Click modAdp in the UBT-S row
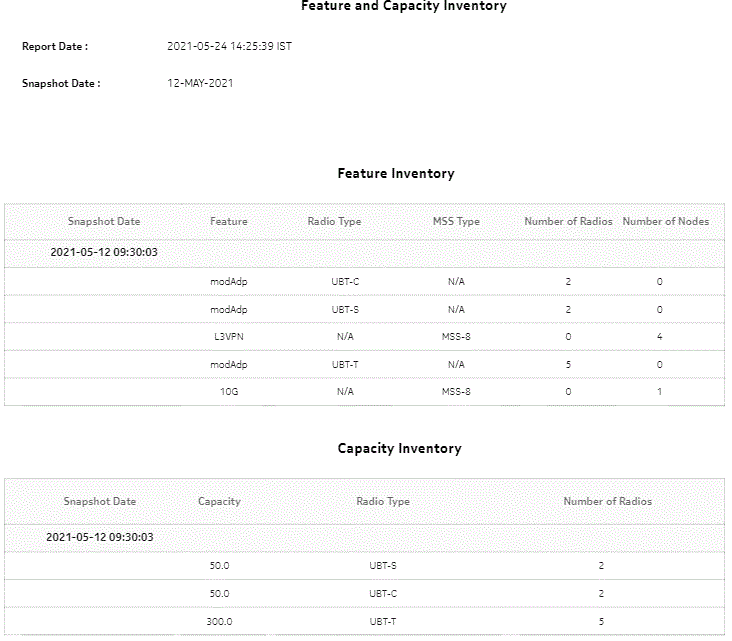 point(229,310)
